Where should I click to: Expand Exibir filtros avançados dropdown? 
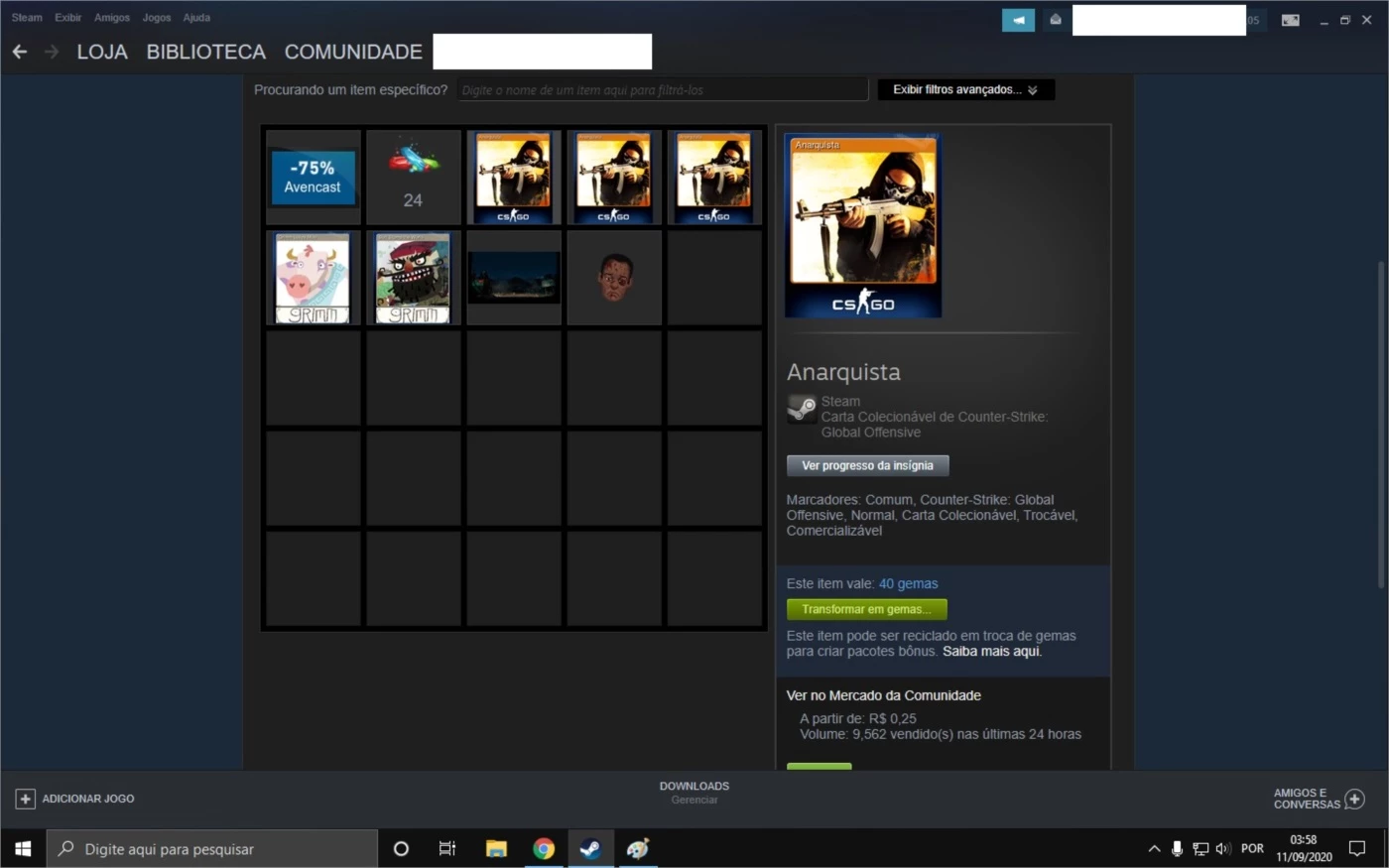click(x=966, y=89)
